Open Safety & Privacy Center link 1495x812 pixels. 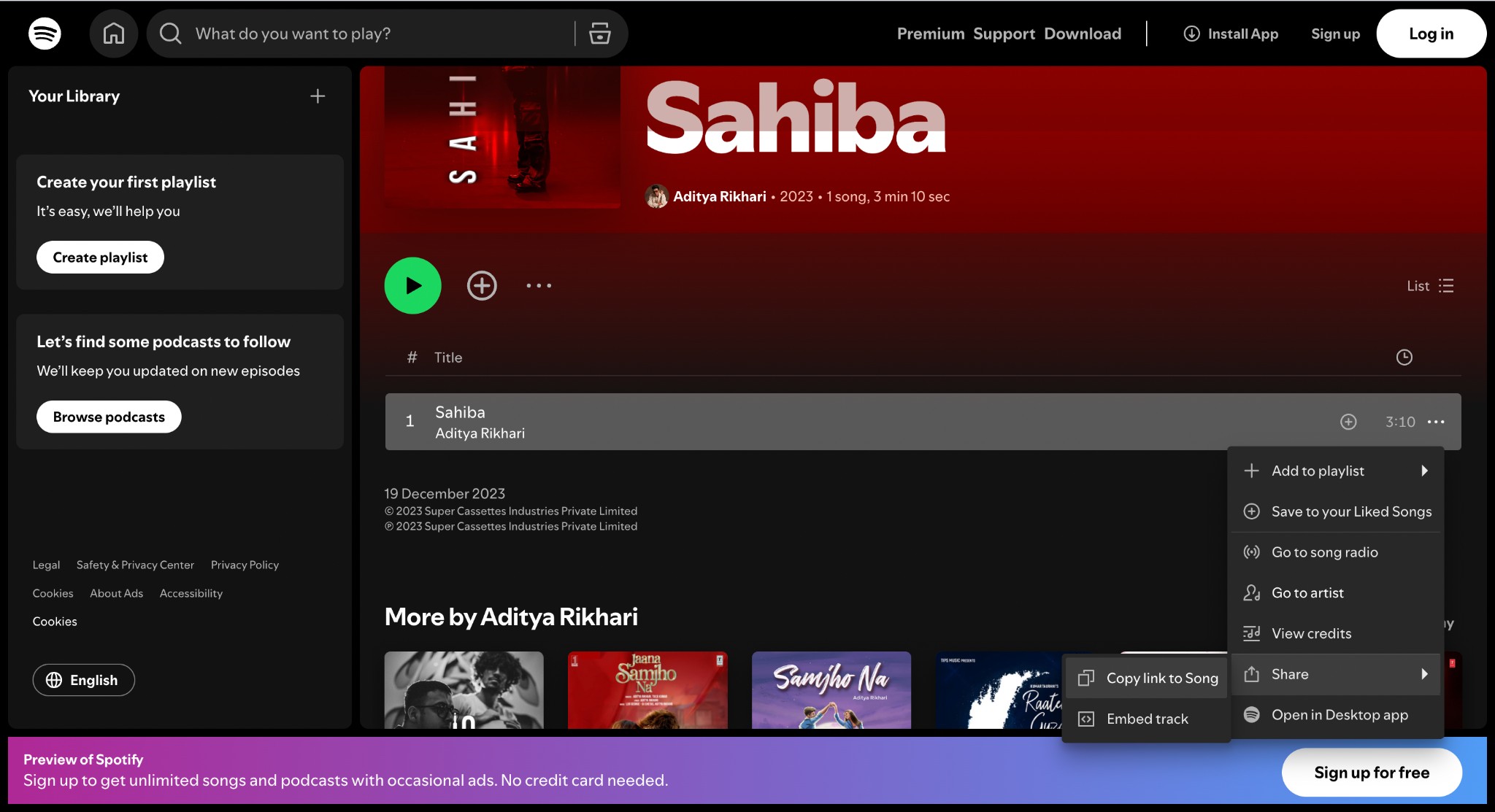pos(135,565)
